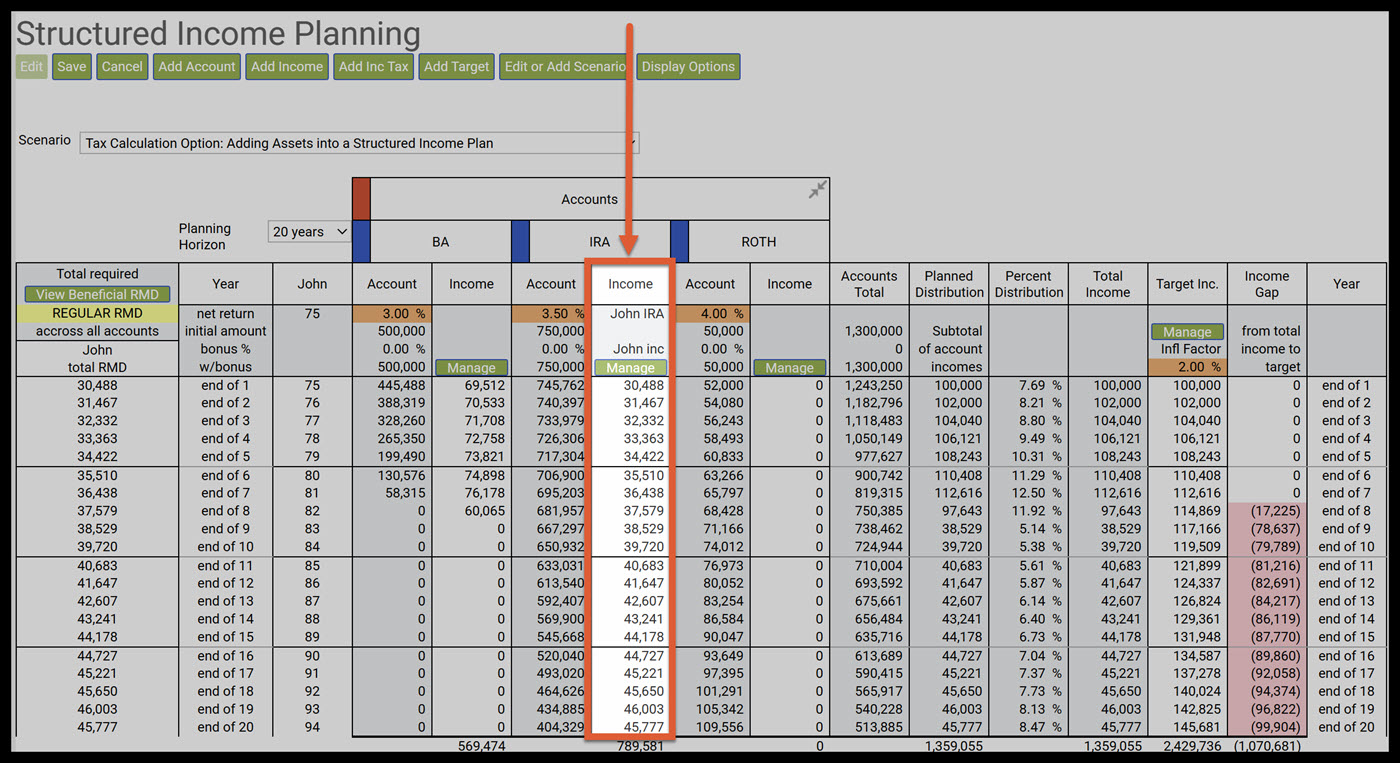Screen dimensions: 1400x763
Task: Click the blue color swatch beside IRA
Action: click(x=520, y=242)
